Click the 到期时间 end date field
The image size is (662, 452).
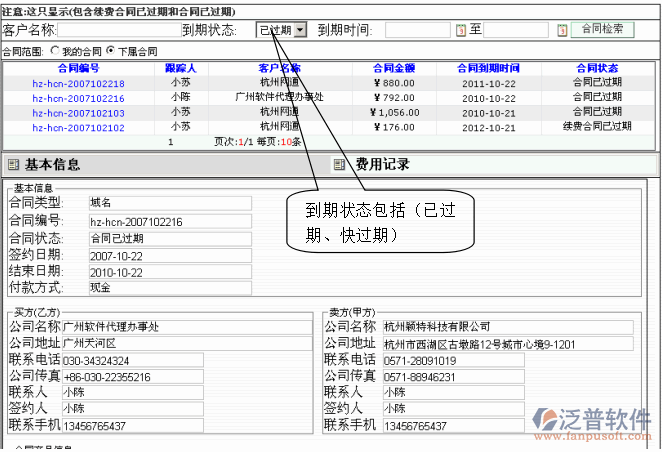520,31
